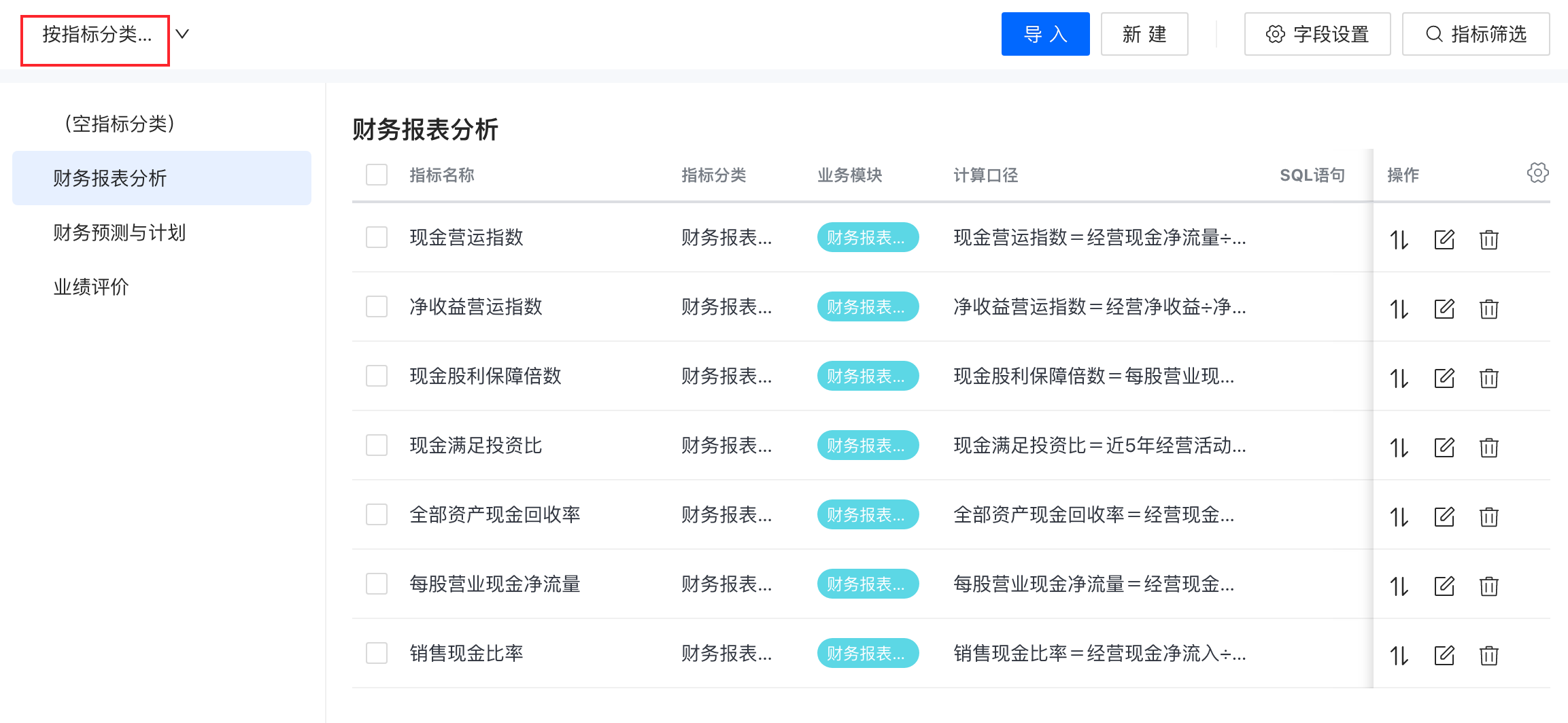Delete the 每股营业现金净流量 indicator
Viewport: 1568px width, 723px height.
coord(1489,586)
